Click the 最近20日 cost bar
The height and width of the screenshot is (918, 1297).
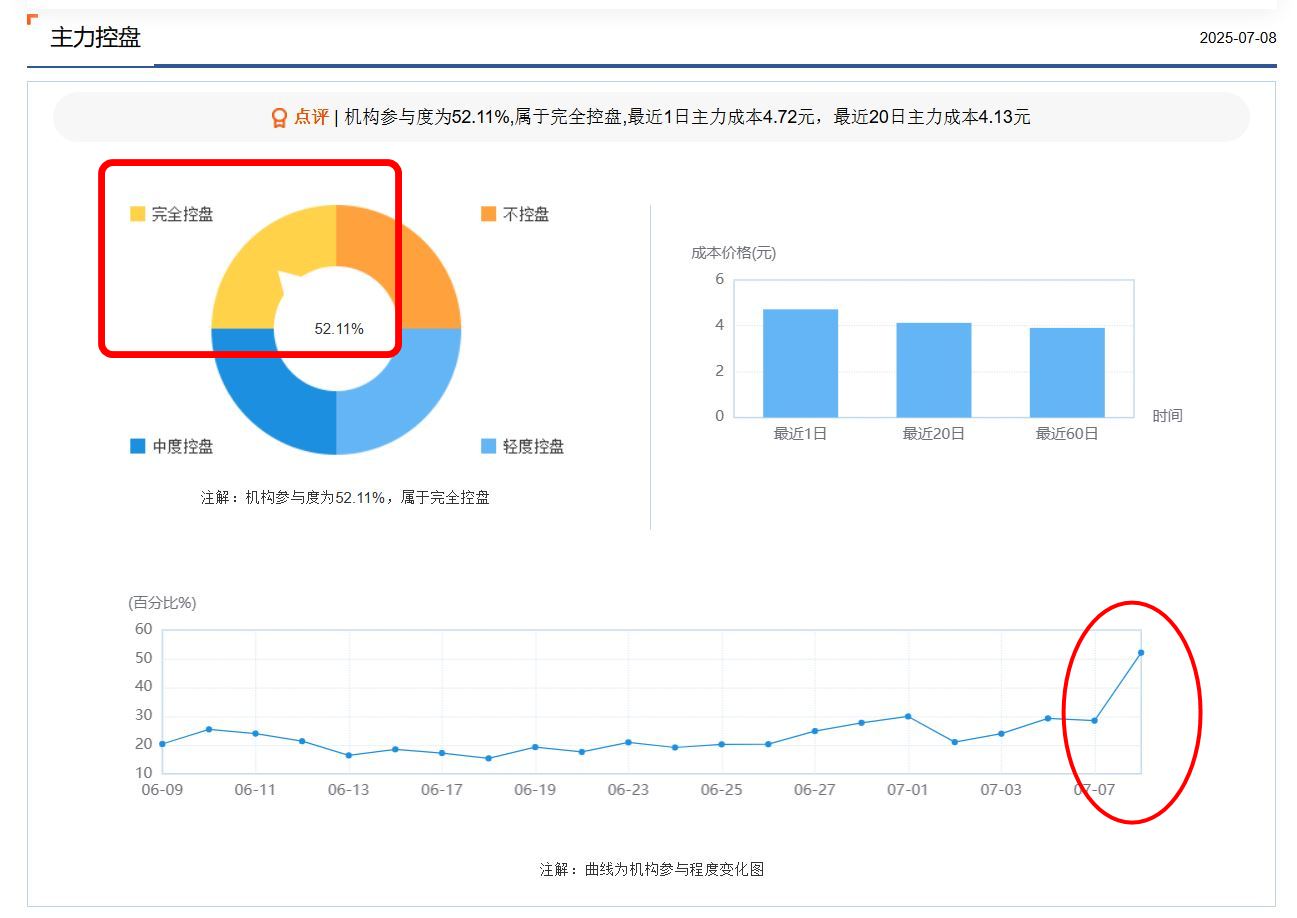point(934,370)
